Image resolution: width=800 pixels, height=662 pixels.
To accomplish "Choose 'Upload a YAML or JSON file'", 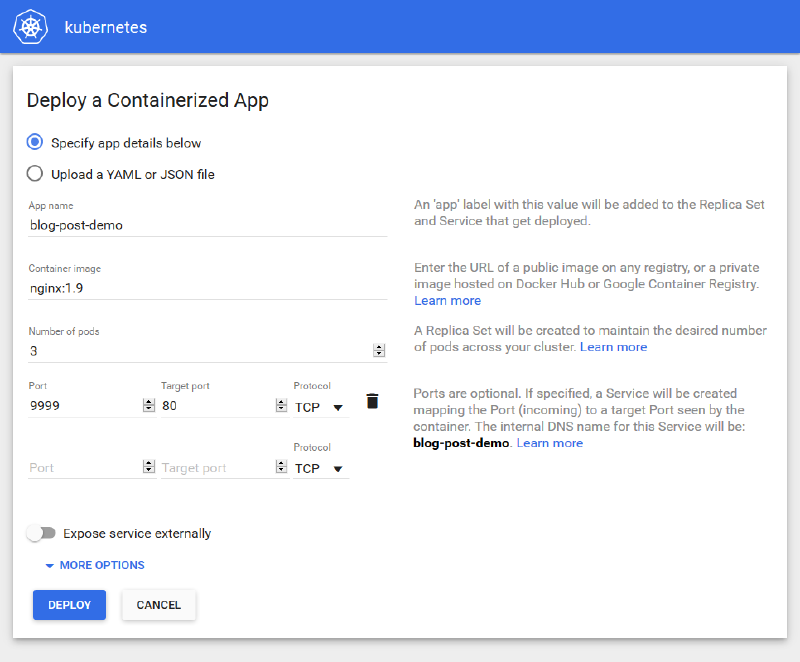I will (34, 172).
